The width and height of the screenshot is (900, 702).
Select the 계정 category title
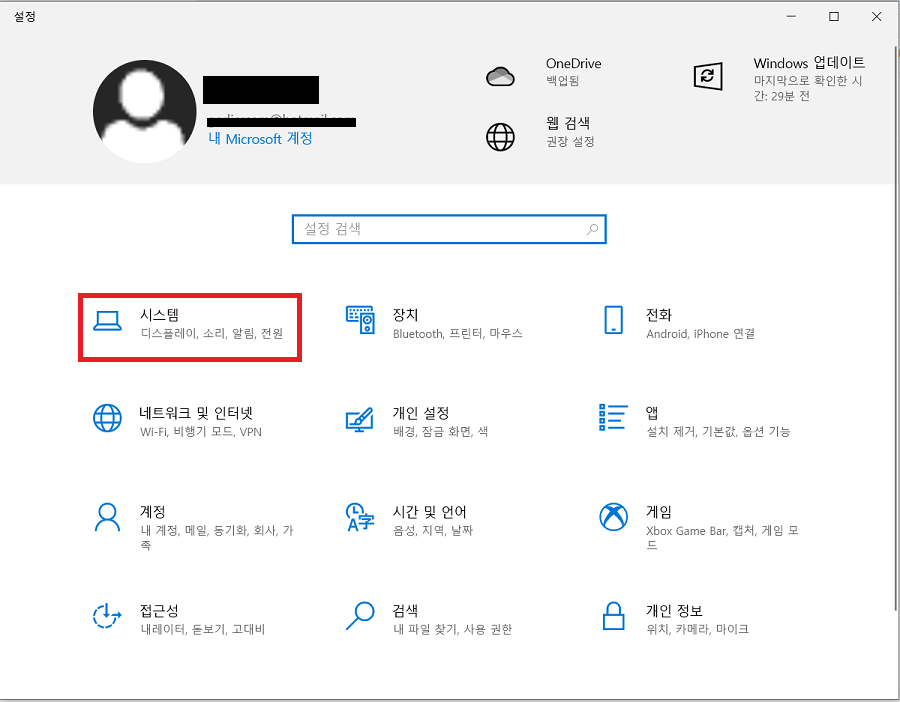tap(153, 511)
